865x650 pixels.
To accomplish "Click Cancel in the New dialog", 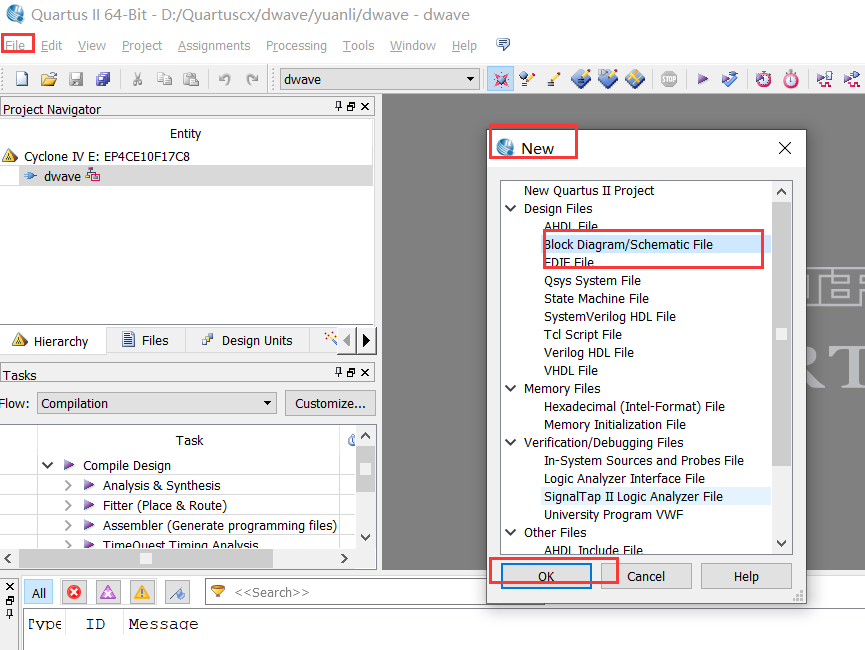I will click(x=646, y=576).
